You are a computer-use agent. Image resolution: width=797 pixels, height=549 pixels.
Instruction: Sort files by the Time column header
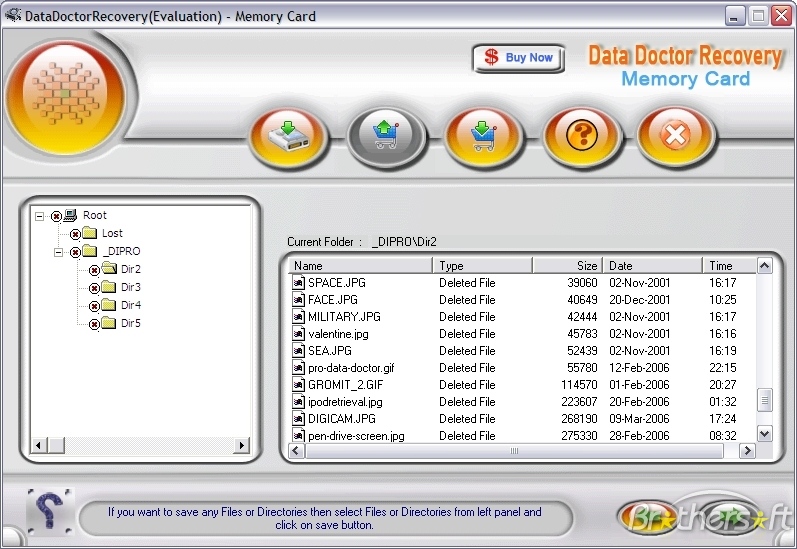coord(729,266)
